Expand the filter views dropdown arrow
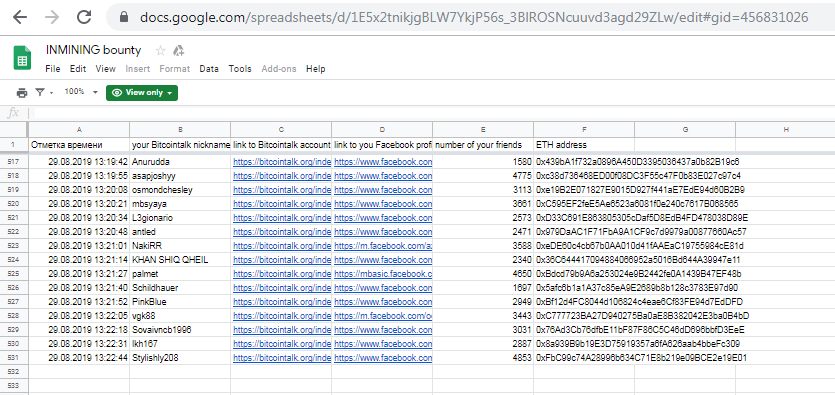The width and height of the screenshot is (835, 395). 52,93
